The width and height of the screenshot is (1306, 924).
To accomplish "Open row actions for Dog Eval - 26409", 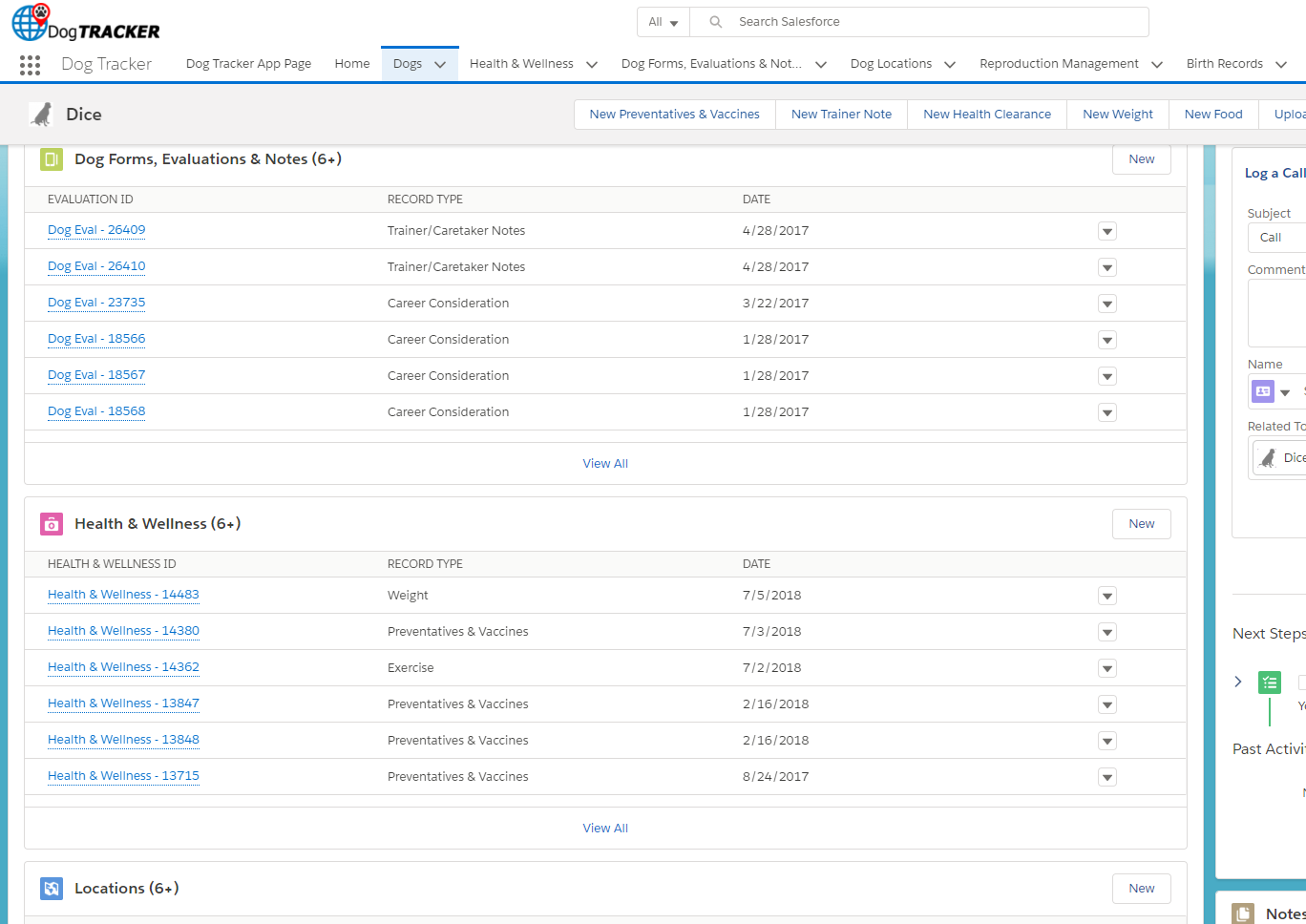I will coord(1106,231).
